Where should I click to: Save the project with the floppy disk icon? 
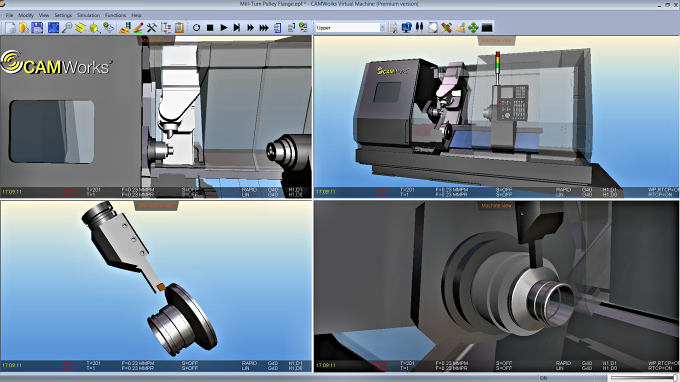(x=37, y=28)
